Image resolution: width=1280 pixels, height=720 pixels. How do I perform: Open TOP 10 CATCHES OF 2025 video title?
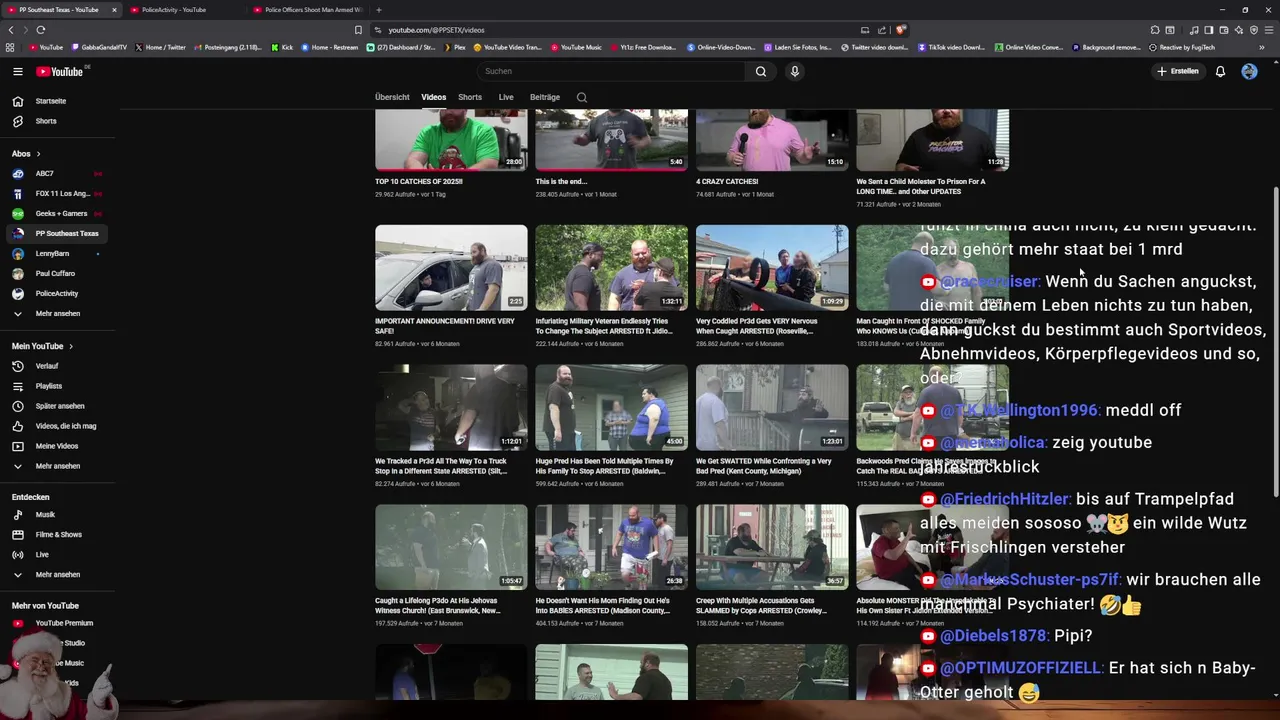(418, 181)
